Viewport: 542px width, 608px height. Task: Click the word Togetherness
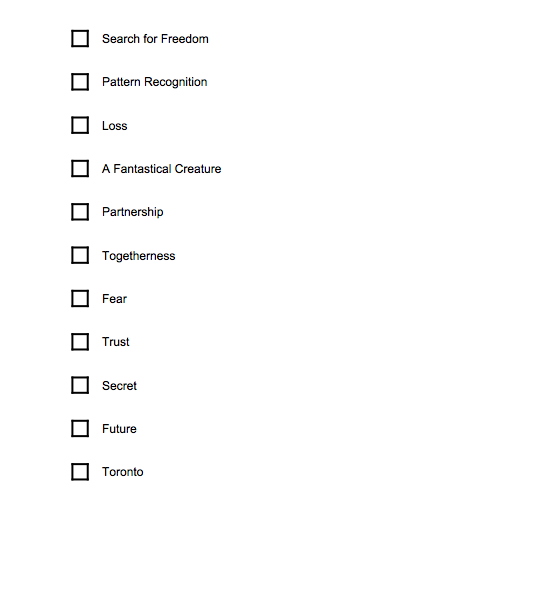(138, 256)
